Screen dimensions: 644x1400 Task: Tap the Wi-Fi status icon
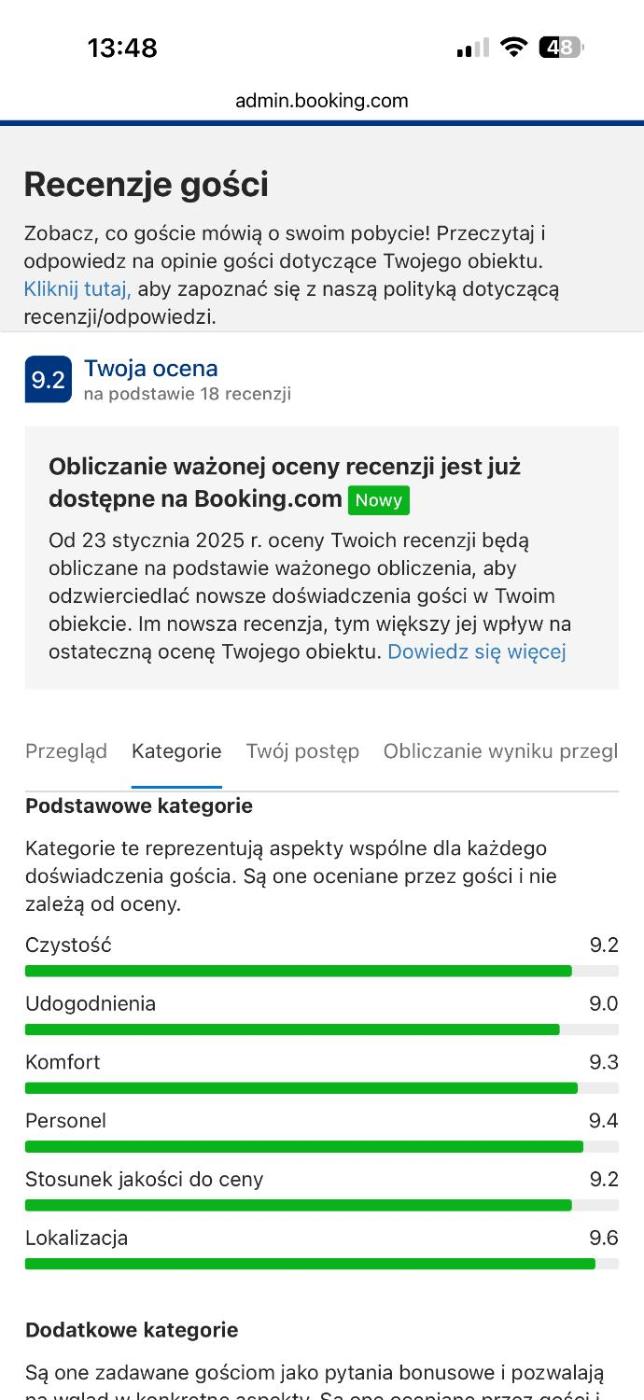pos(514,47)
